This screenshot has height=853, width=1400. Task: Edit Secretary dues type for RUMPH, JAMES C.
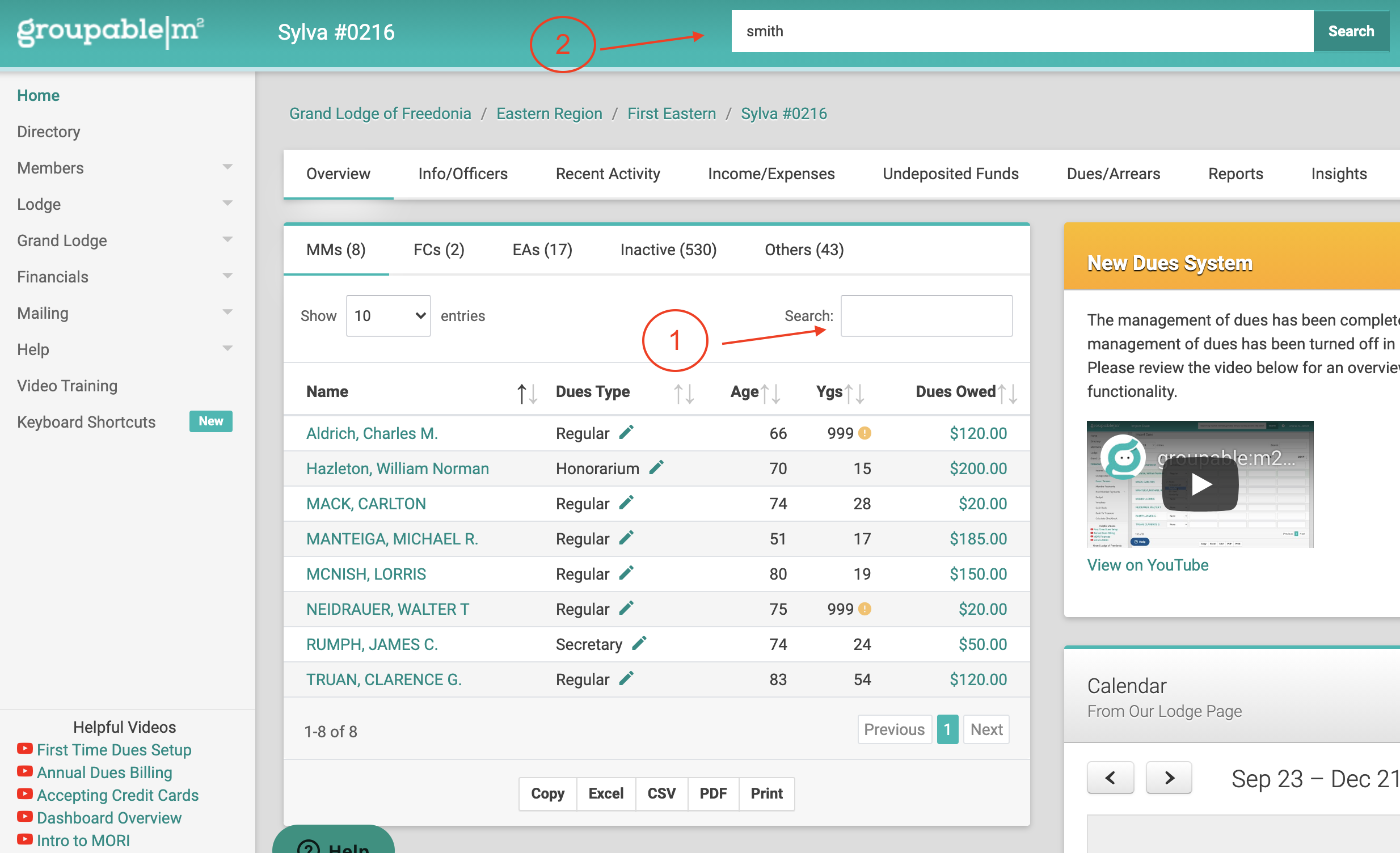click(639, 644)
